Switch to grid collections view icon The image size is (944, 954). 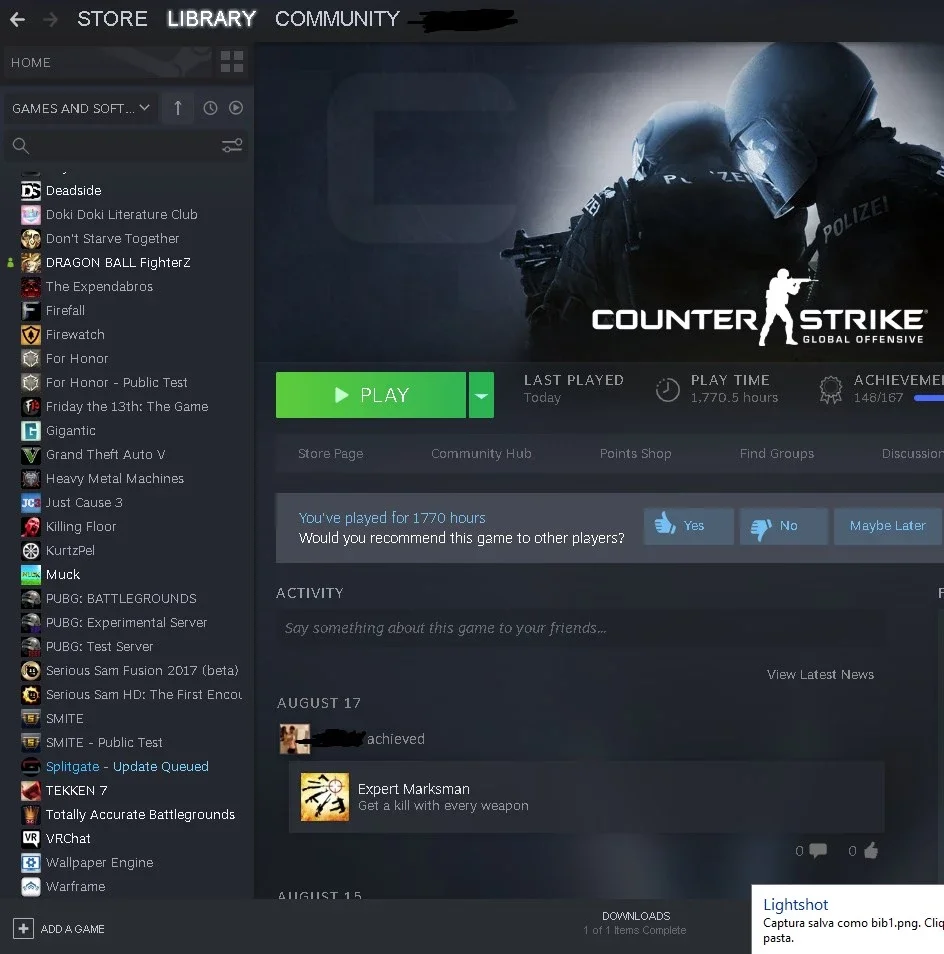point(232,62)
